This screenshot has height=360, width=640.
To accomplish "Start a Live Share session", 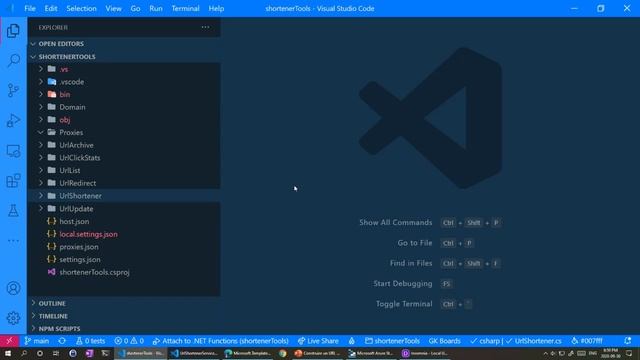I will pyautogui.click(x=318, y=341).
